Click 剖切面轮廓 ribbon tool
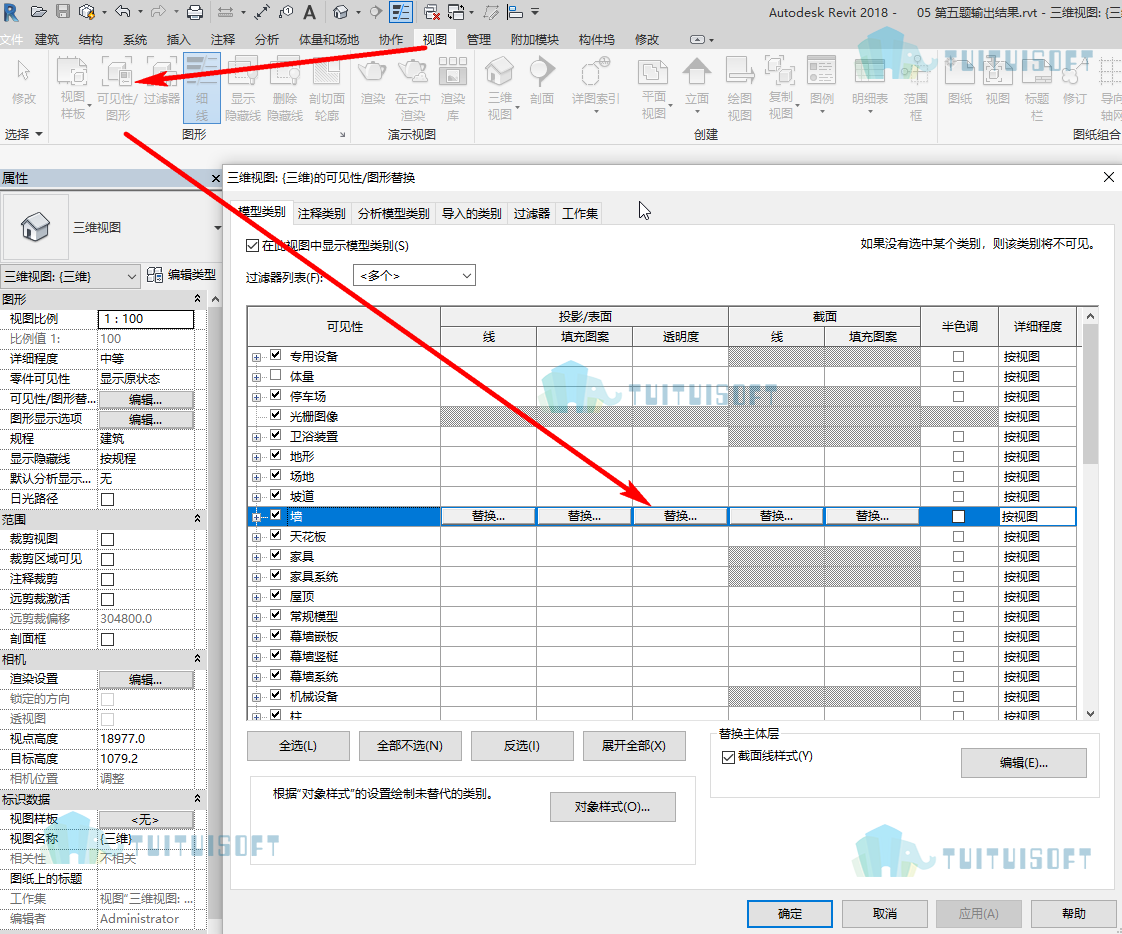The height and width of the screenshot is (934, 1122). 327,87
